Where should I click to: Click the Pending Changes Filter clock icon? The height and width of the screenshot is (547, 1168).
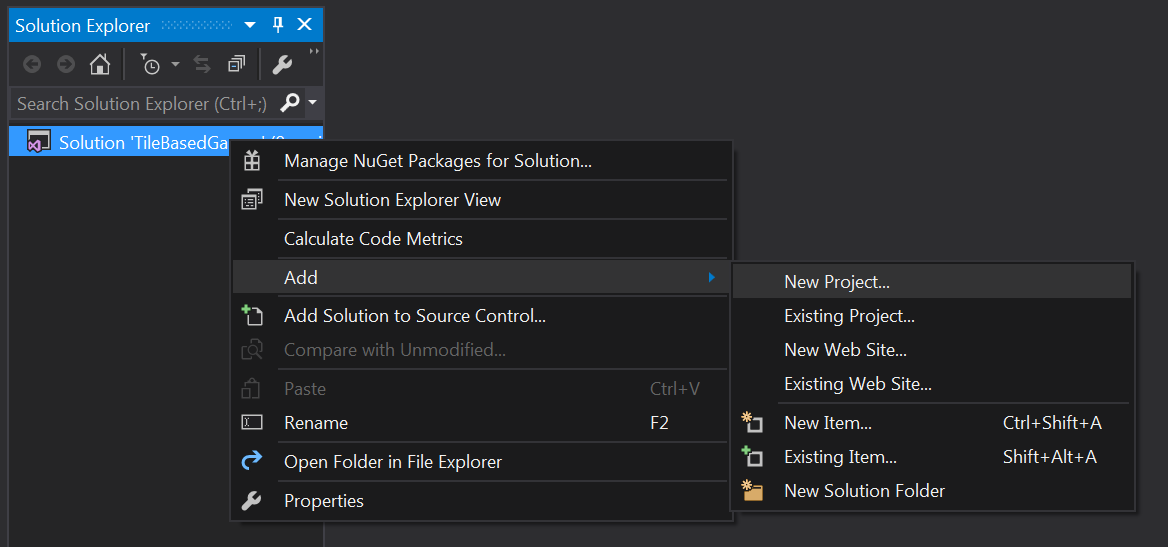click(150, 65)
